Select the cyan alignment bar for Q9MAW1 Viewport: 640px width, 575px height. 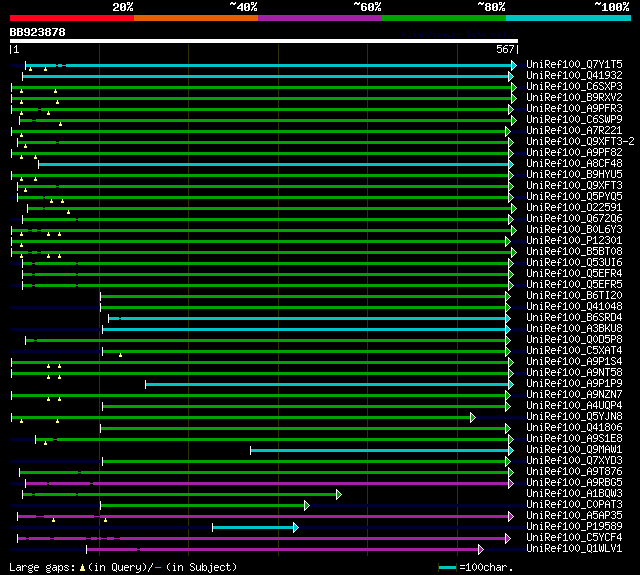point(380,451)
